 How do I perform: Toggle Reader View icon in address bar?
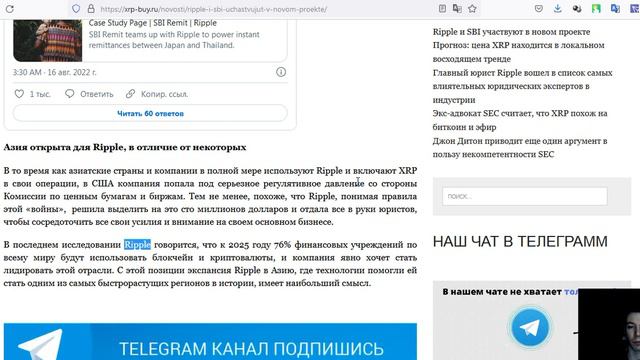point(442,9)
